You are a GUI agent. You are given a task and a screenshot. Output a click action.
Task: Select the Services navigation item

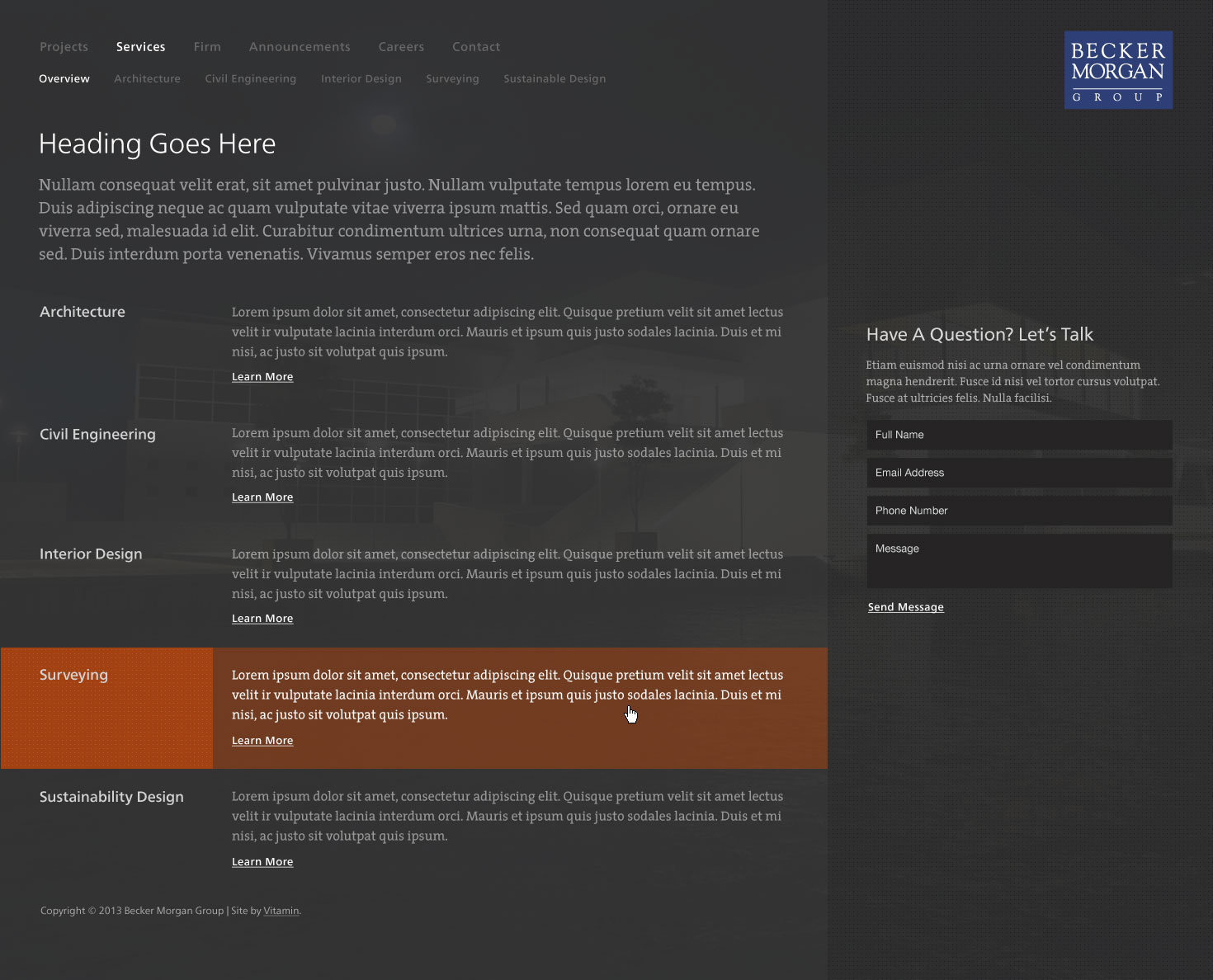pyautogui.click(x=140, y=47)
